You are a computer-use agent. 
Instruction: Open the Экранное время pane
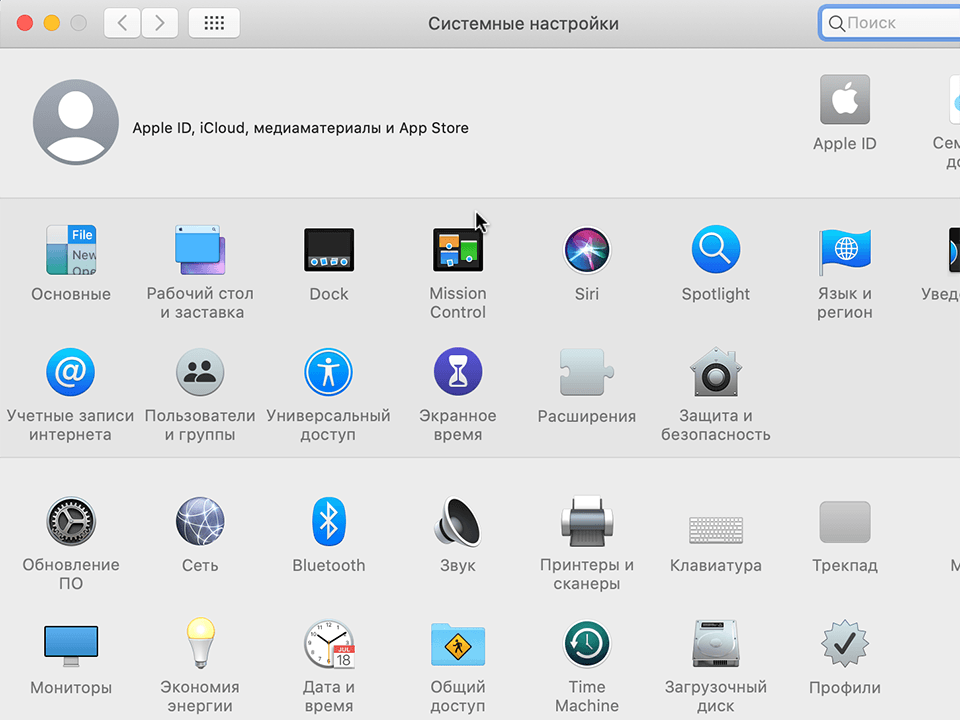coord(457,372)
